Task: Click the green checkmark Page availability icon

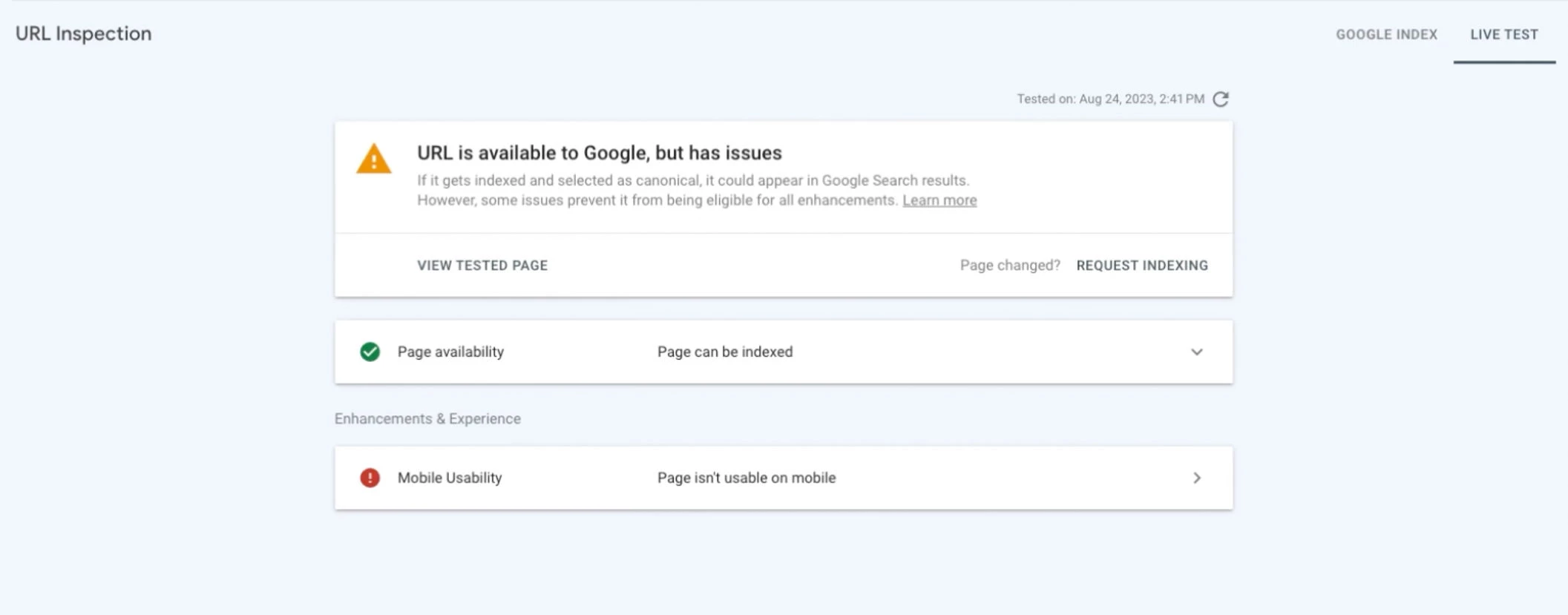Action: click(x=370, y=352)
